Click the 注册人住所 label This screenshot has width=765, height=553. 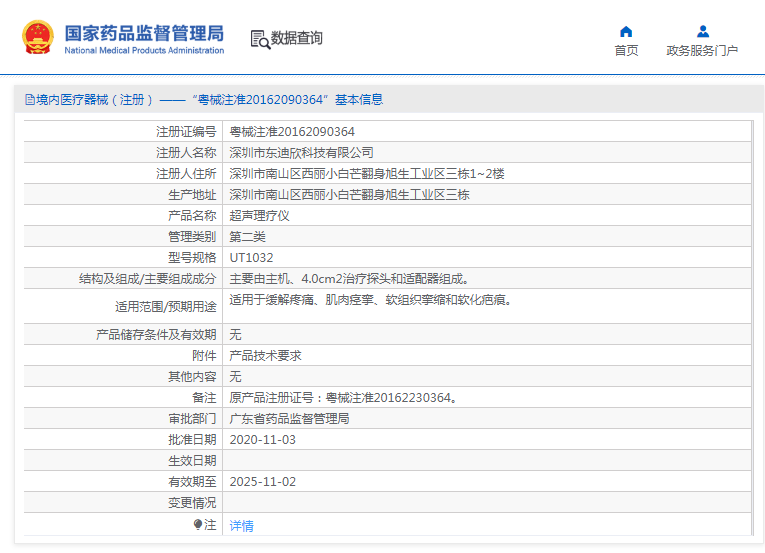pos(186,174)
